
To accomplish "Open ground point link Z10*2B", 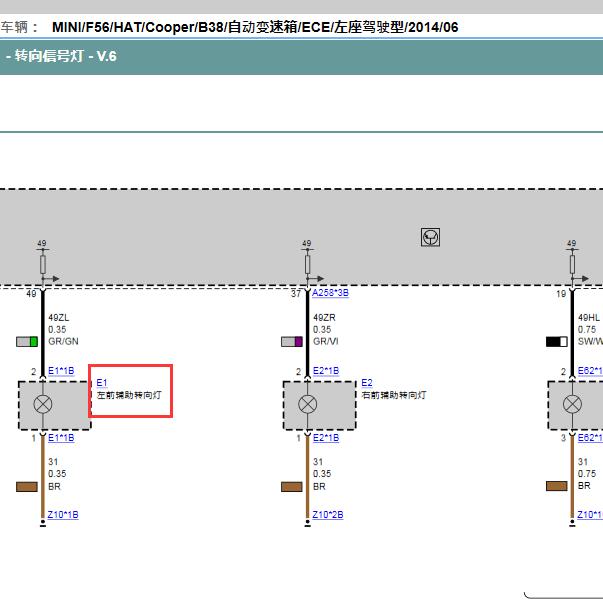I will pos(328,515).
